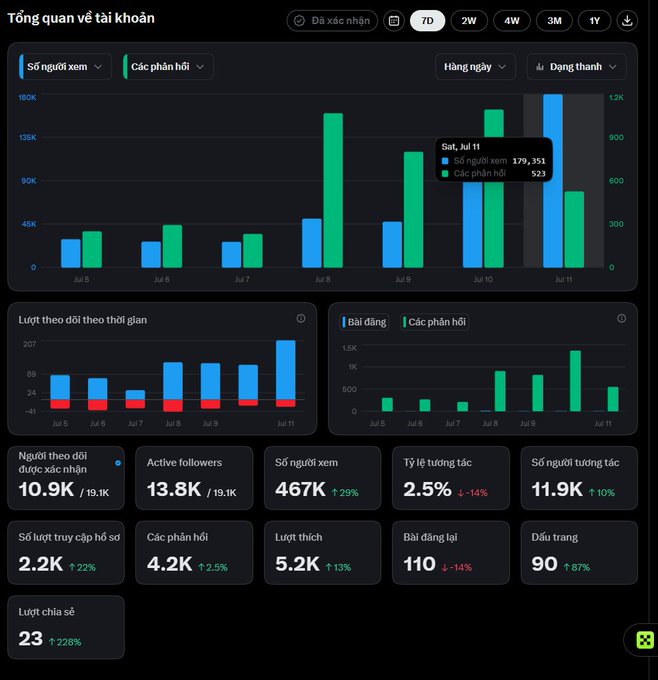Click blue verified dot on verified followers card
The width and height of the screenshot is (658, 680).
[118, 463]
